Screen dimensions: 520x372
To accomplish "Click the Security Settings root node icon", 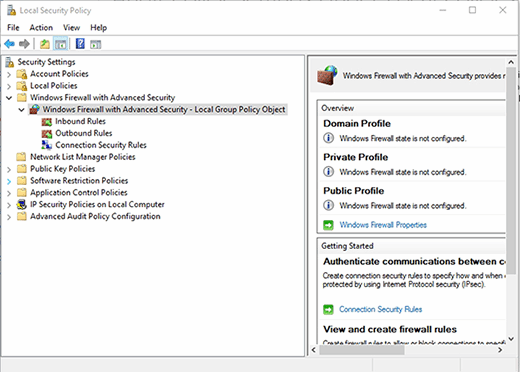I will tap(10, 62).
